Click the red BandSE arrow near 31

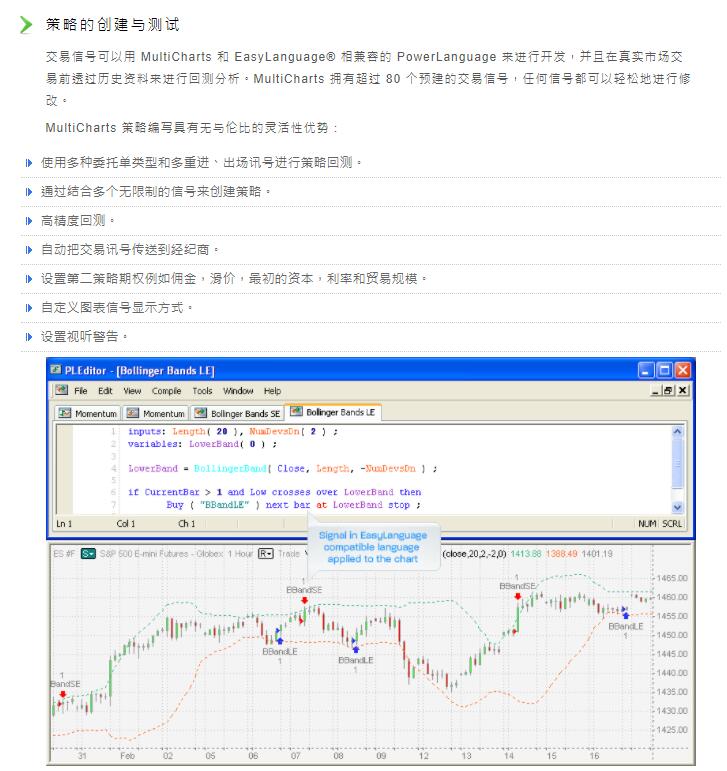point(63,694)
